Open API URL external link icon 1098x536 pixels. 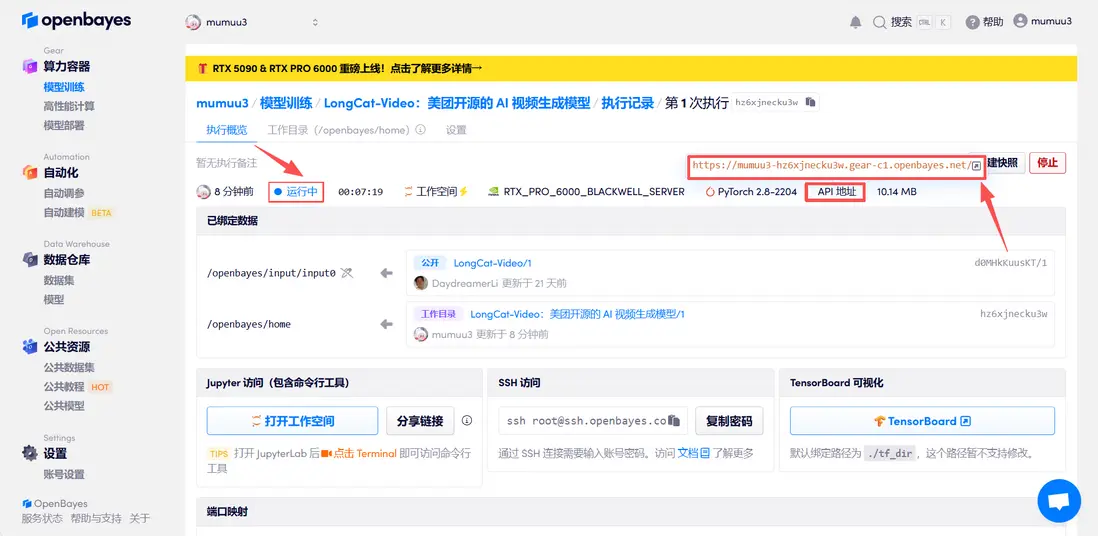976,166
